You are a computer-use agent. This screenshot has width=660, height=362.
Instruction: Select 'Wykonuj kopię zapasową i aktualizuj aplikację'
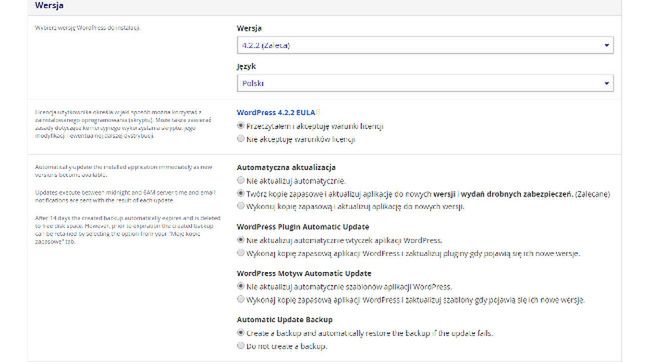point(241,206)
